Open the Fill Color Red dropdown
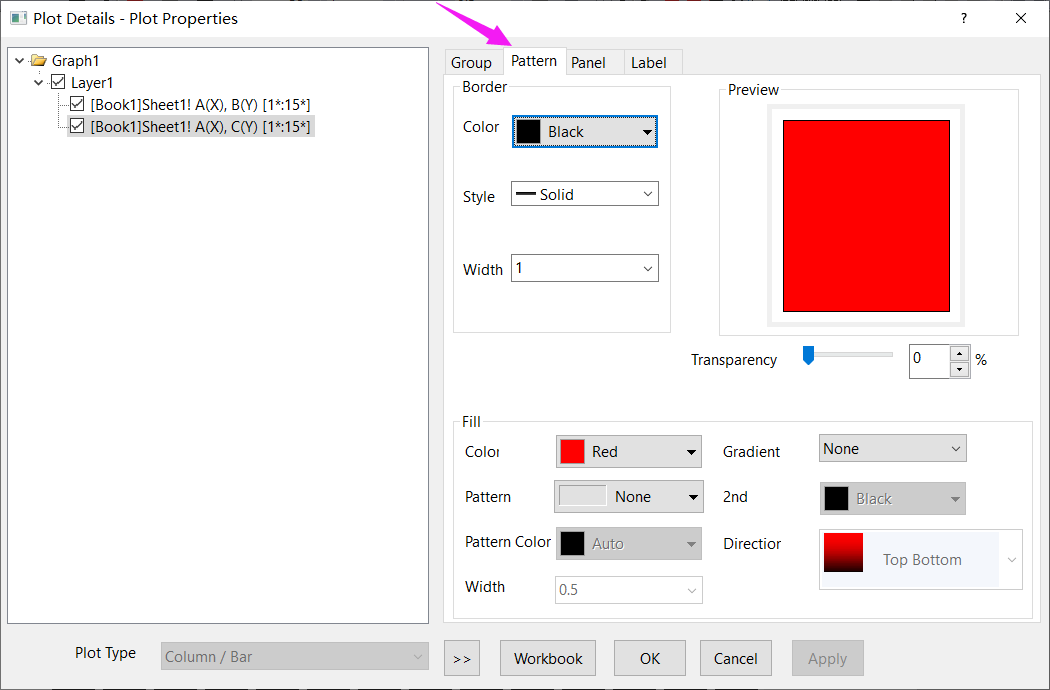The image size is (1050, 690). coord(629,452)
